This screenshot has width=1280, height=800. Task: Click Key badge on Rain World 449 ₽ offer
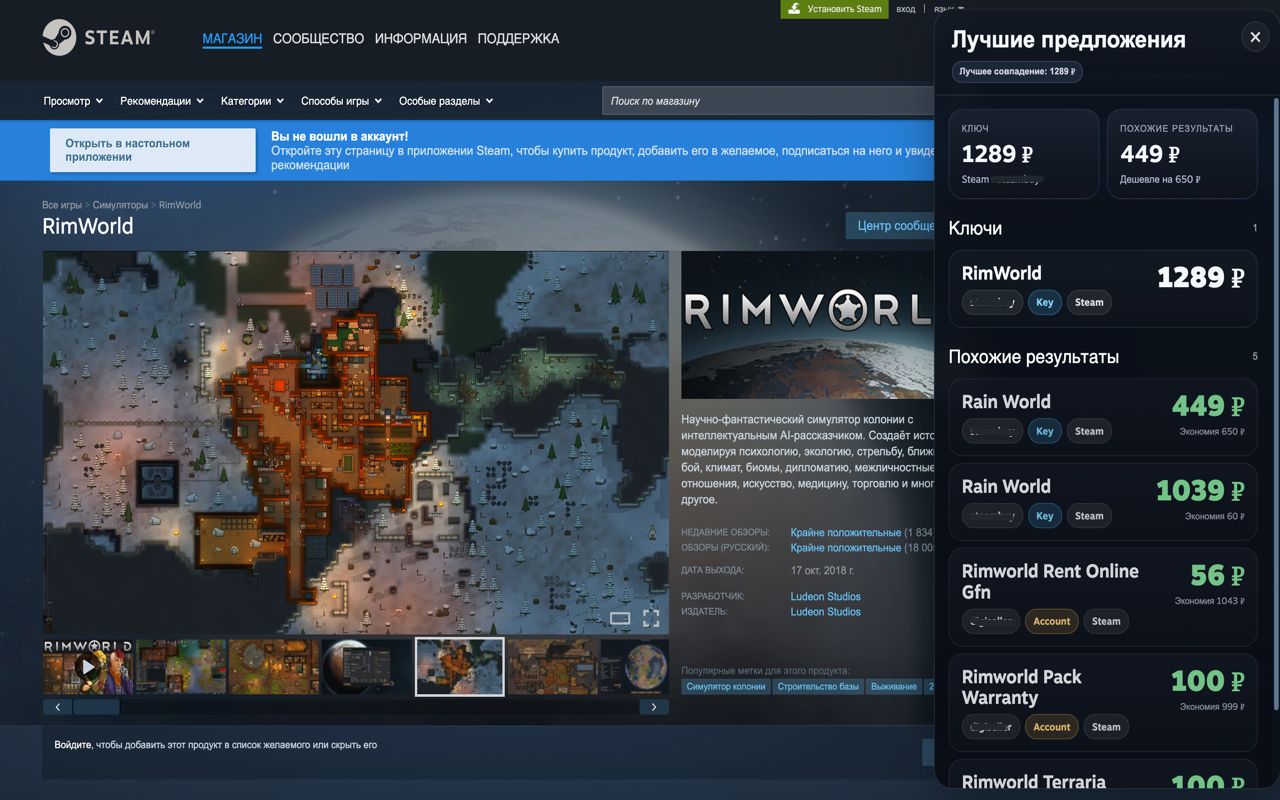point(1045,431)
